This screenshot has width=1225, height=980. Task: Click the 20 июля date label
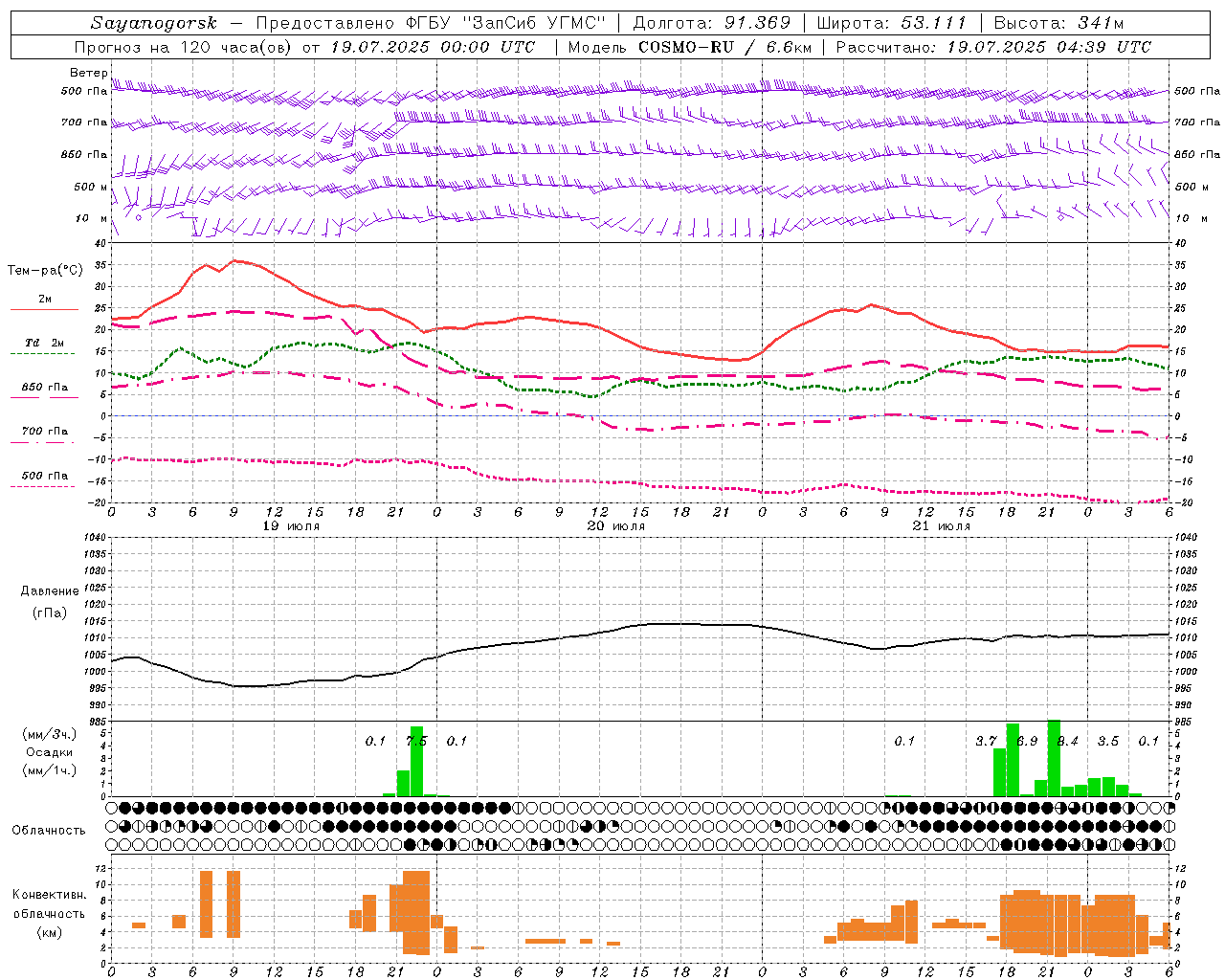616,526
